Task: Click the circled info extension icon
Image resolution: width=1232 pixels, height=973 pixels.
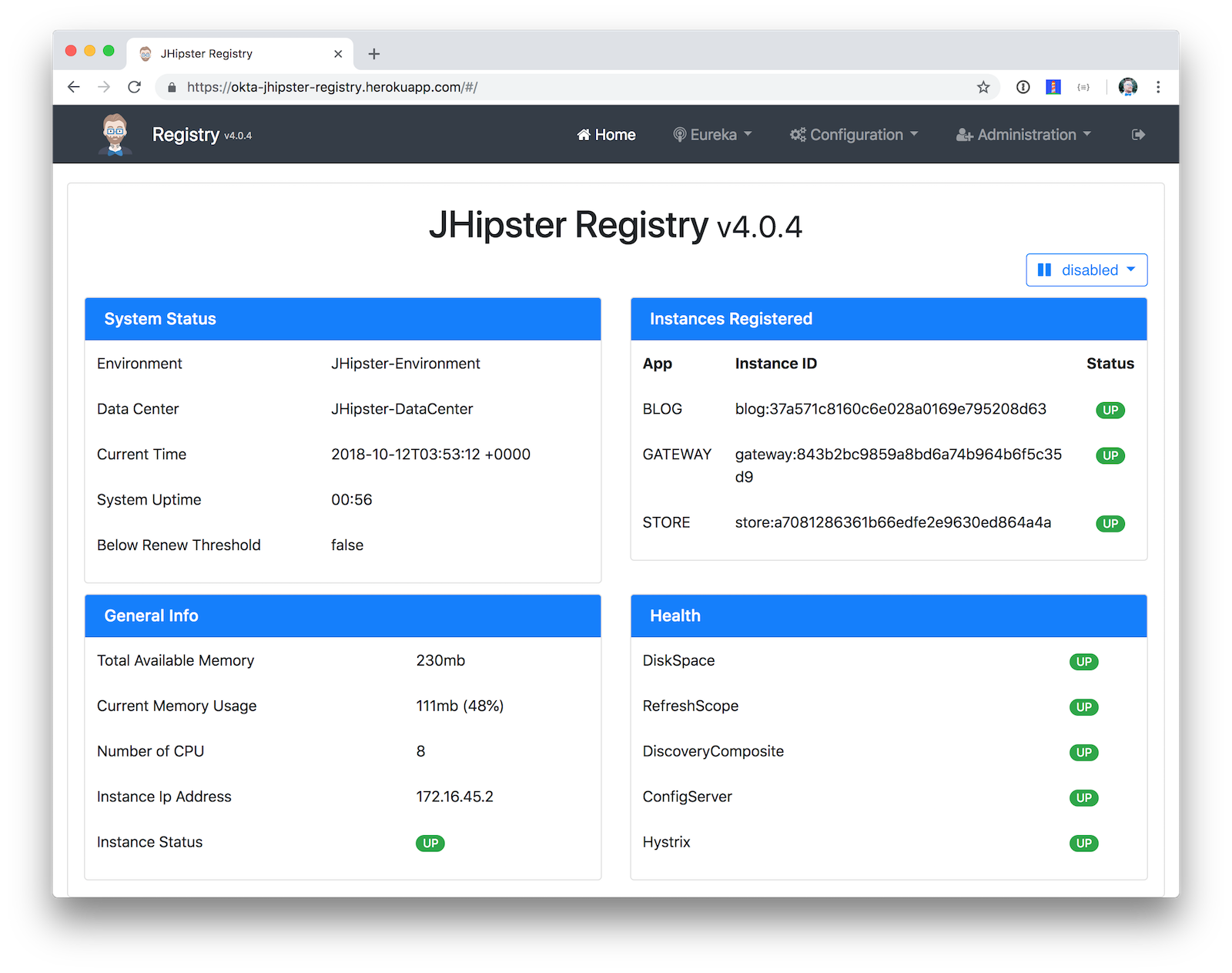Action: (x=1023, y=87)
